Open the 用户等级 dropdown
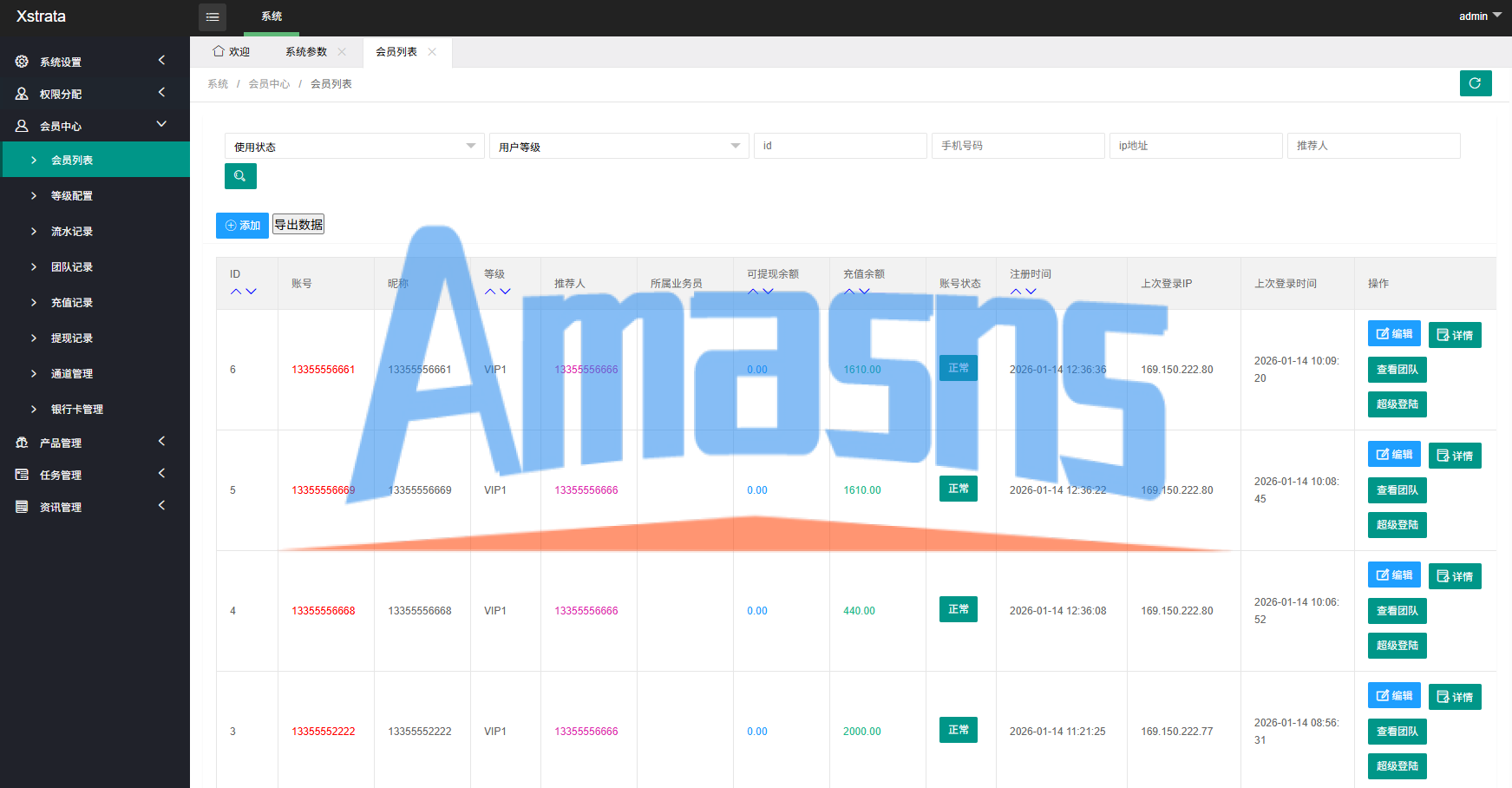Screen dimensions: 1512x788 (619, 146)
